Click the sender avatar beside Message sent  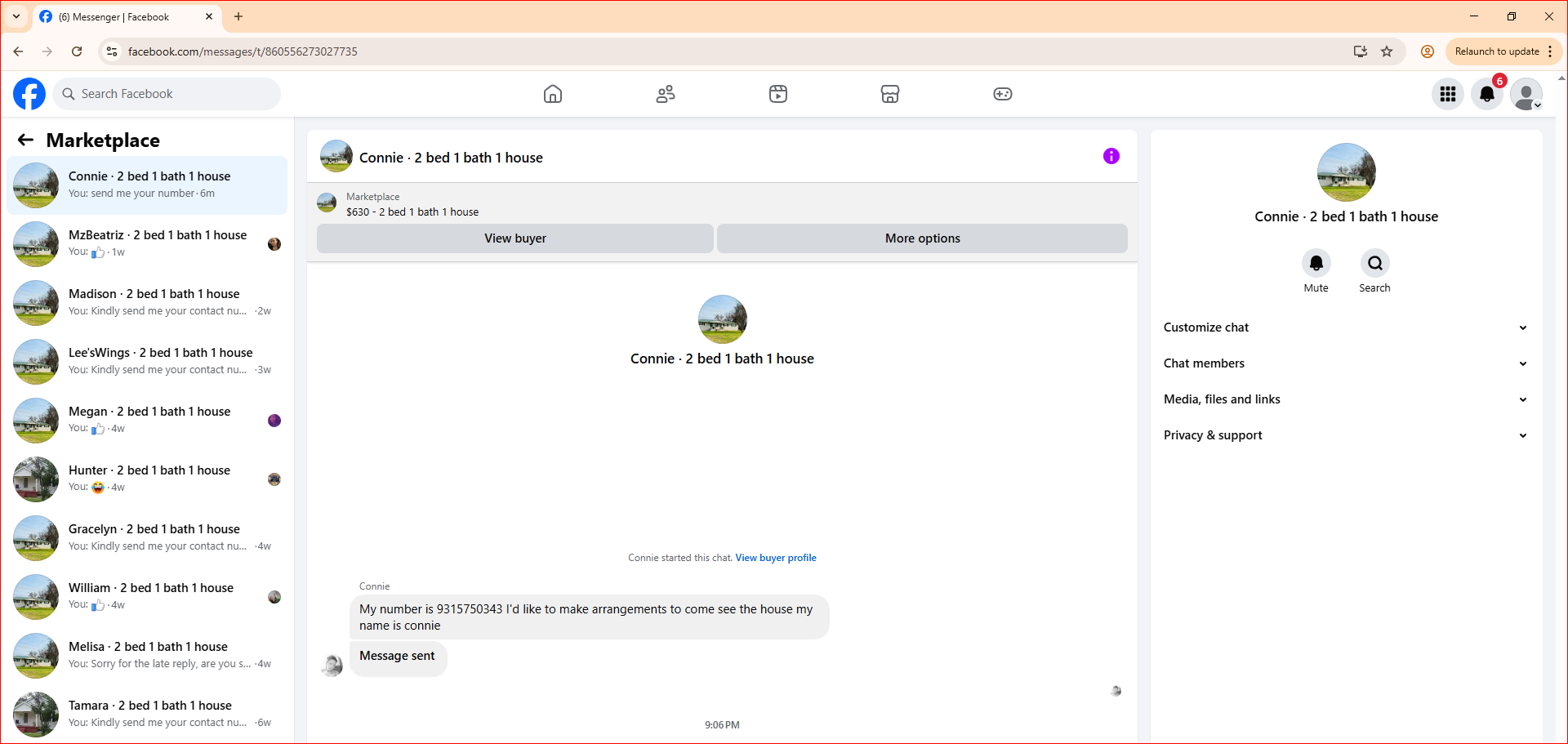pyautogui.click(x=332, y=666)
